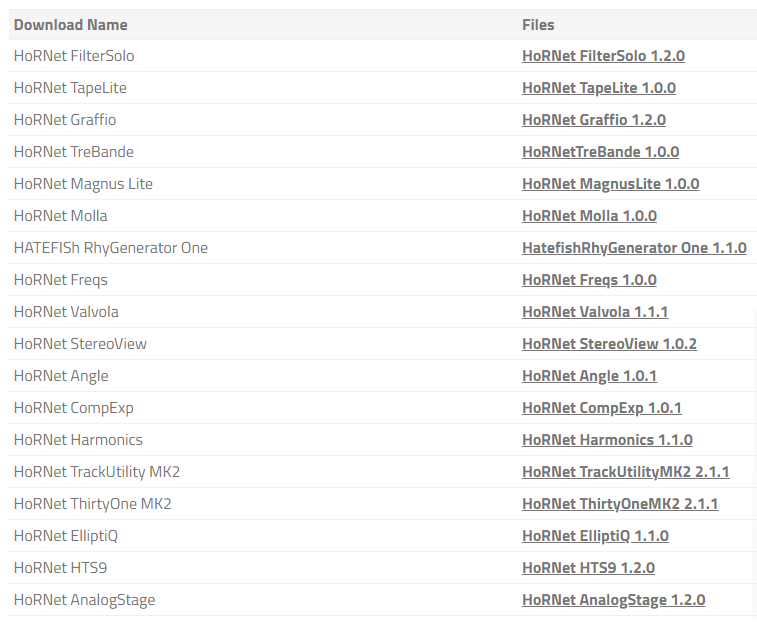Viewport: 757px width, 622px height.
Task: Download HoRNet TapeLite 1.0.0 file
Action: pos(598,88)
